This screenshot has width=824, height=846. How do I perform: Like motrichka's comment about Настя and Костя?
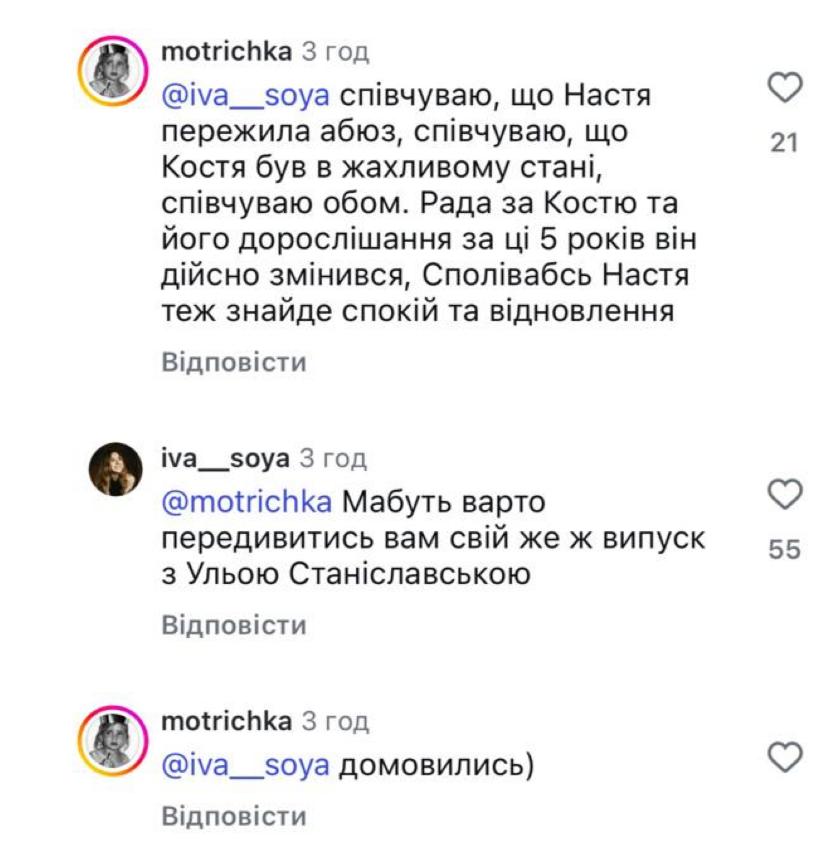coord(783,94)
